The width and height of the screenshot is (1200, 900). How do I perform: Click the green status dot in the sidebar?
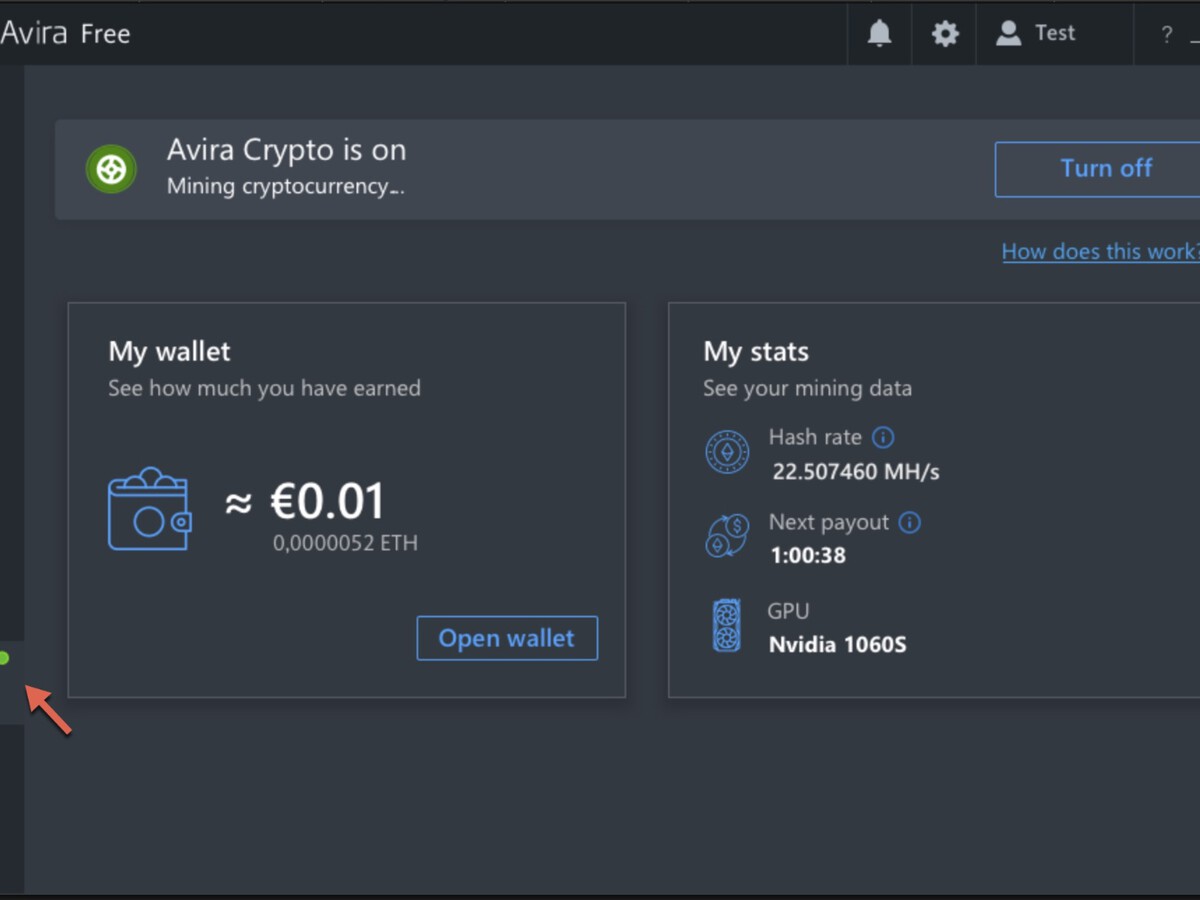pyautogui.click(x=6, y=658)
